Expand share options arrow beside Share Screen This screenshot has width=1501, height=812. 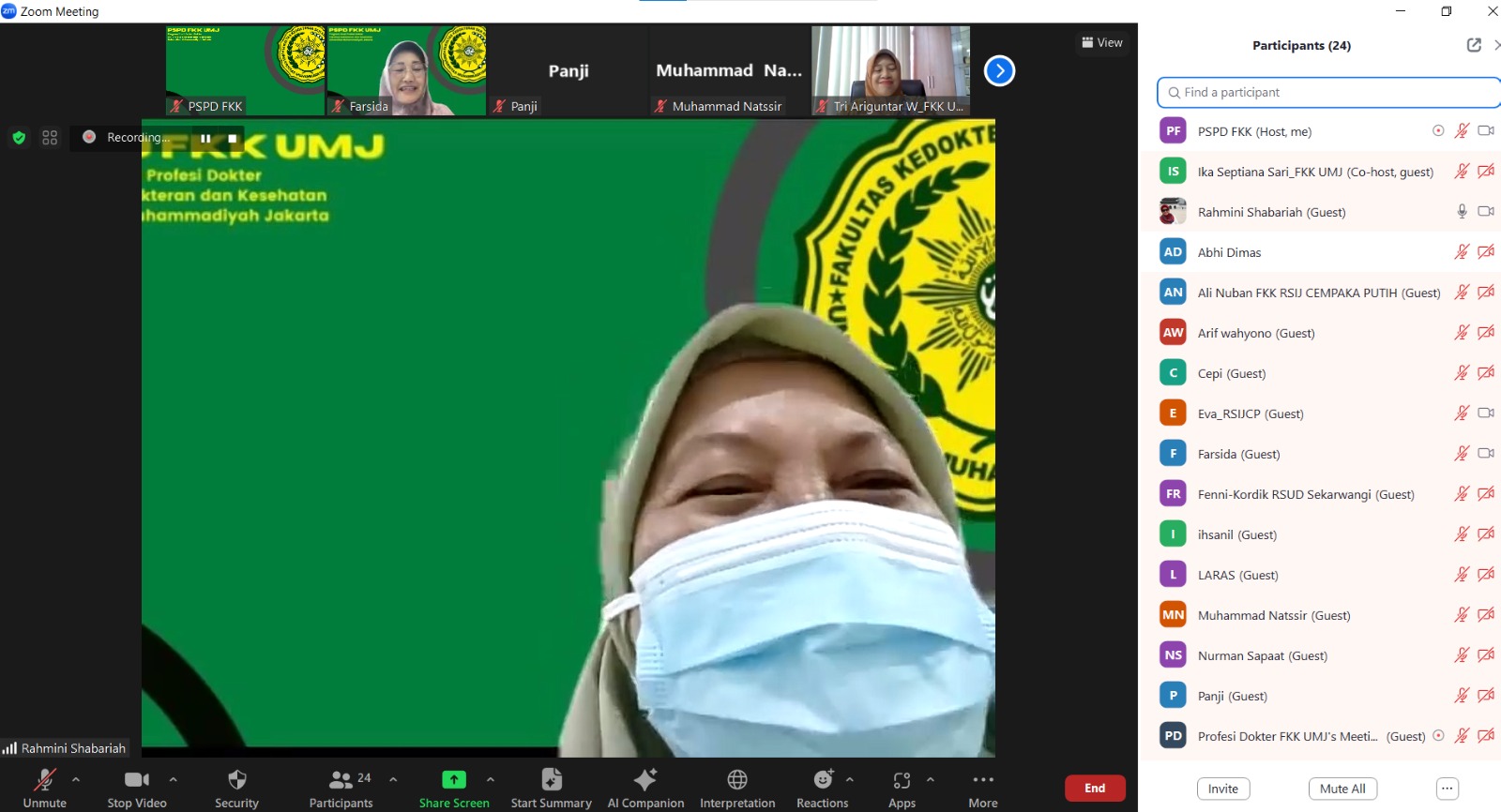point(491,779)
